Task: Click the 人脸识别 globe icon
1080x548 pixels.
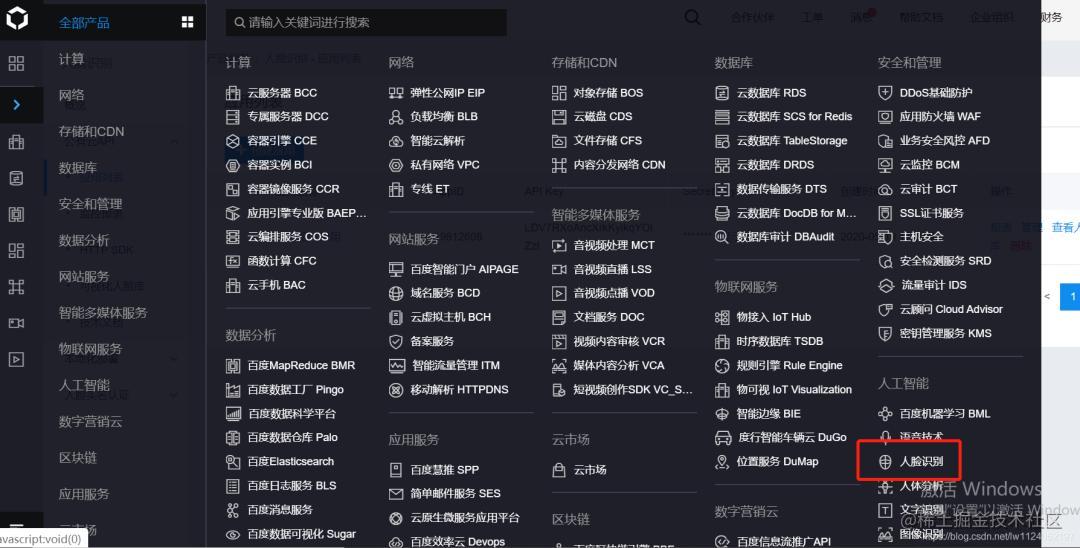Action: pyautogui.click(x=885, y=462)
